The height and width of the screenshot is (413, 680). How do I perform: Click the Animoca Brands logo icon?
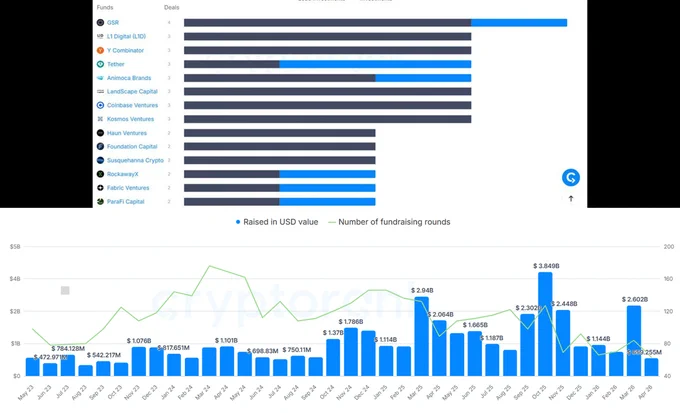coord(100,78)
